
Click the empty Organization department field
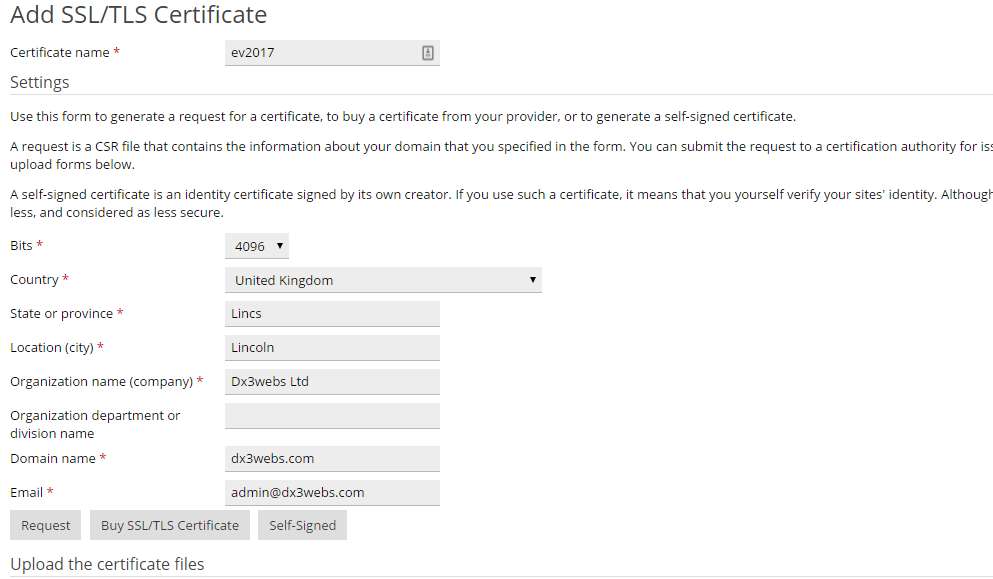(x=332, y=416)
